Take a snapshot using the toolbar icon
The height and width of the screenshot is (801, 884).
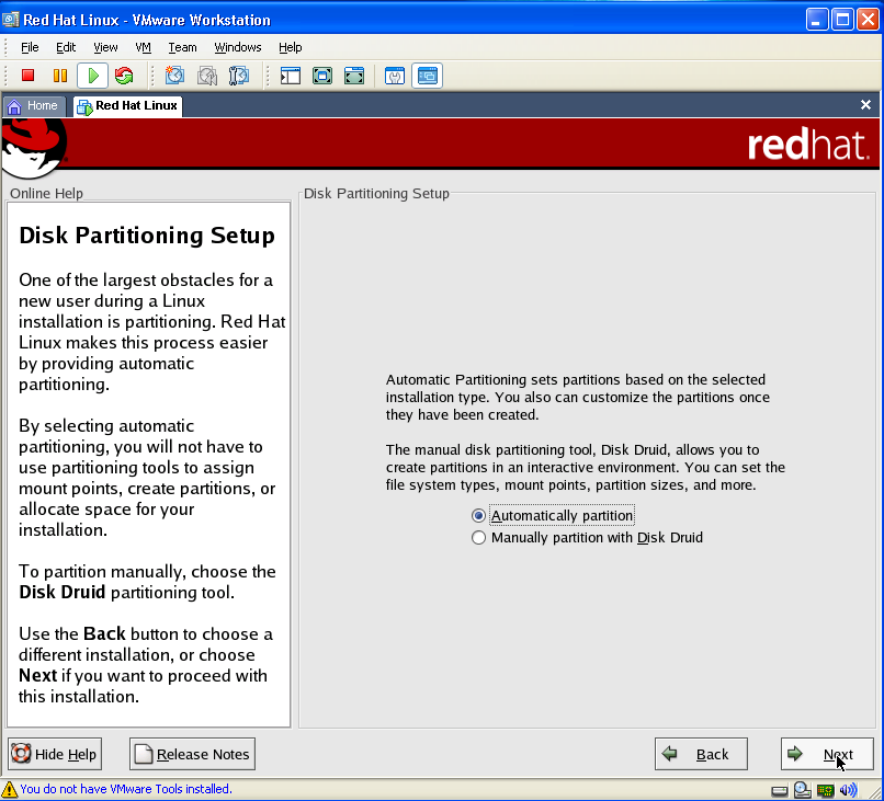pos(175,75)
